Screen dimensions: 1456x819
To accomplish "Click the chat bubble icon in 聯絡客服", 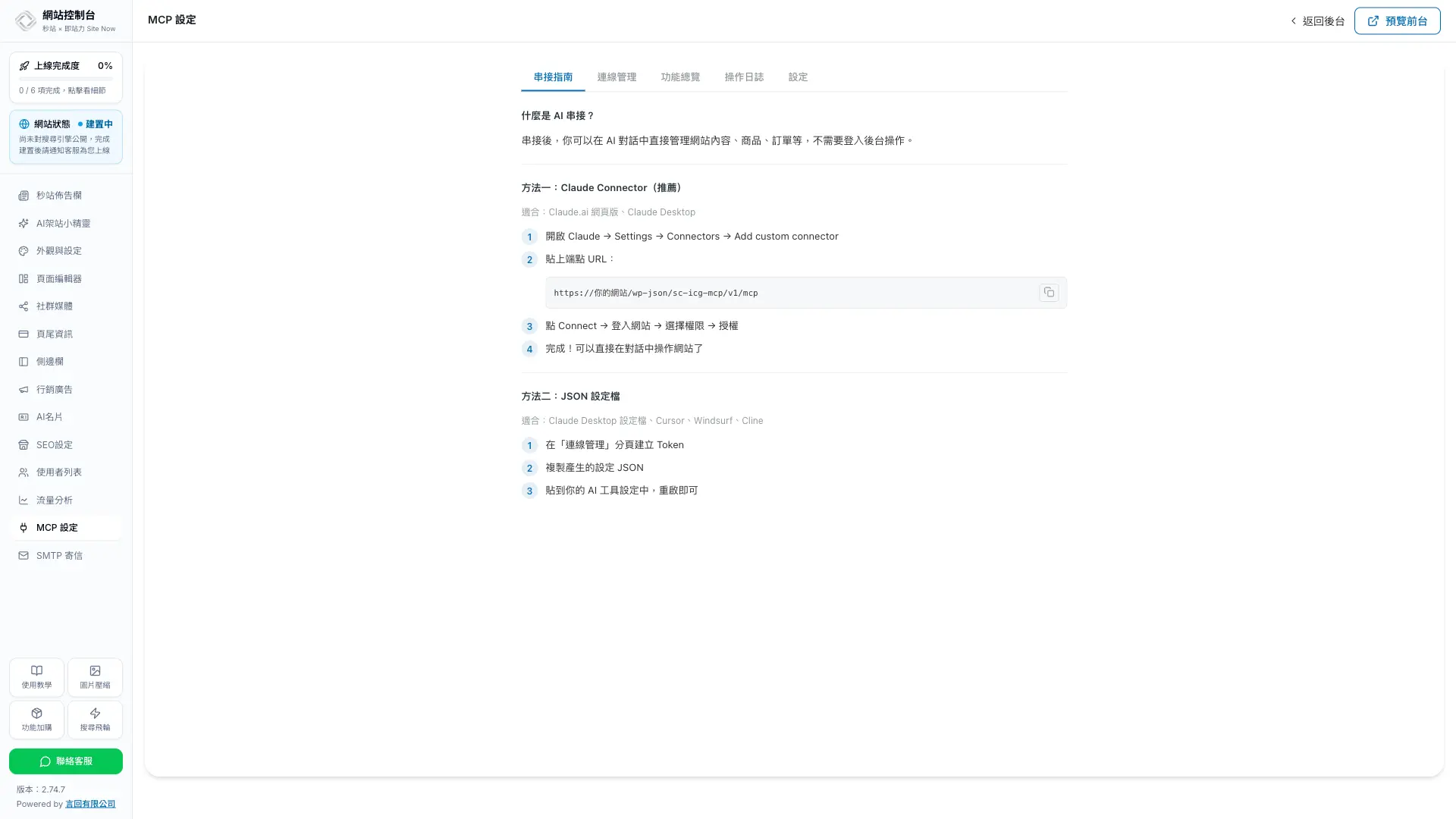I will 45,761.
